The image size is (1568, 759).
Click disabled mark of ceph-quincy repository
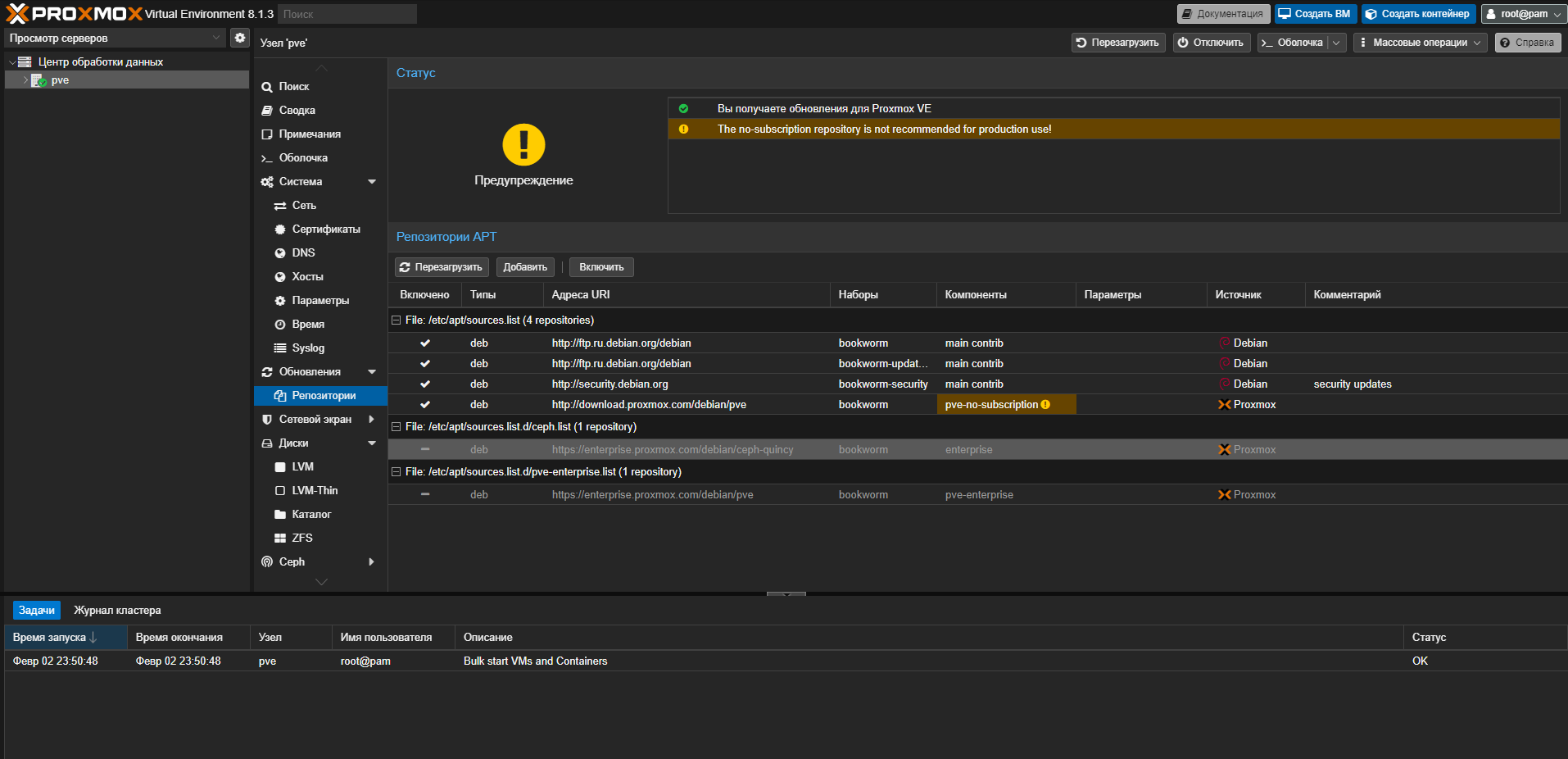425,450
